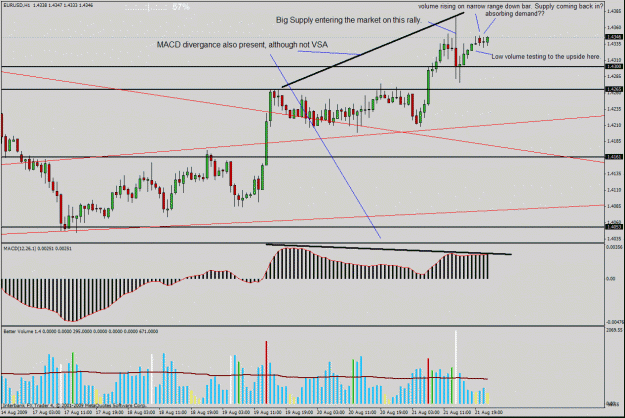Image resolution: width=625 pixels, height=418 pixels.
Task: Click the 1.4035 price axis label
Action: click(614, 239)
